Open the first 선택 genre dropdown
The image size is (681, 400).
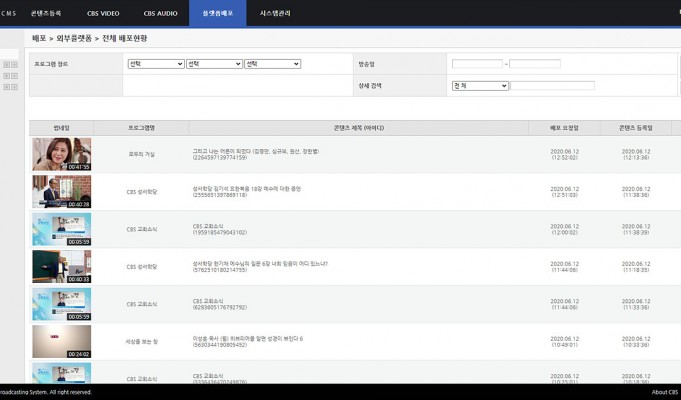pyautogui.click(x=156, y=64)
